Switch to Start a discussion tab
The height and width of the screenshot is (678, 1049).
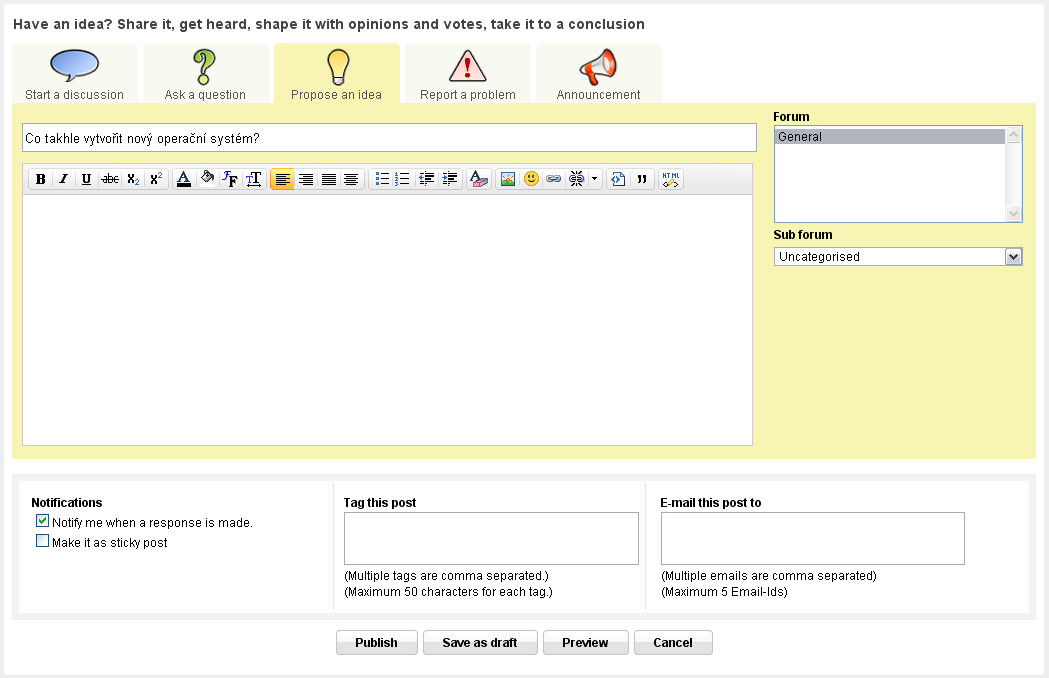[75, 74]
